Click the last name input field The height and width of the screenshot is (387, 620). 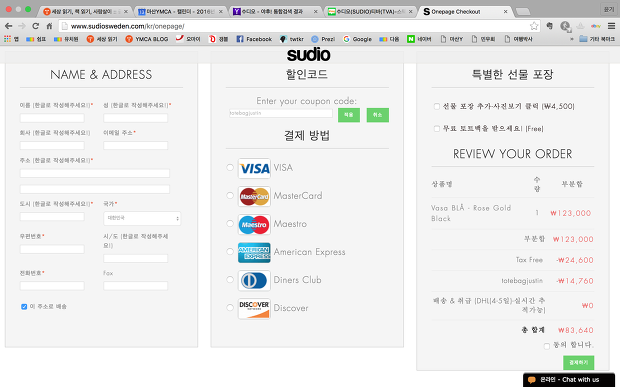[x=136, y=118]
